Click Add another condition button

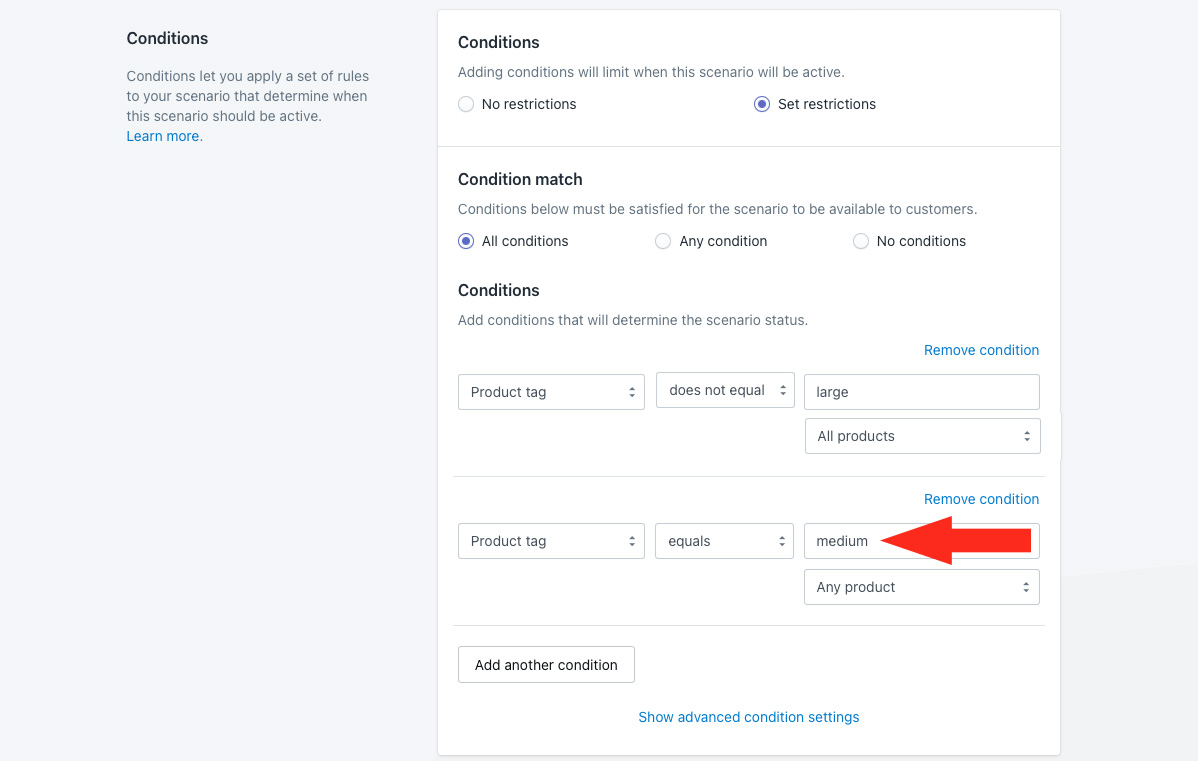[x=546, y=665]
